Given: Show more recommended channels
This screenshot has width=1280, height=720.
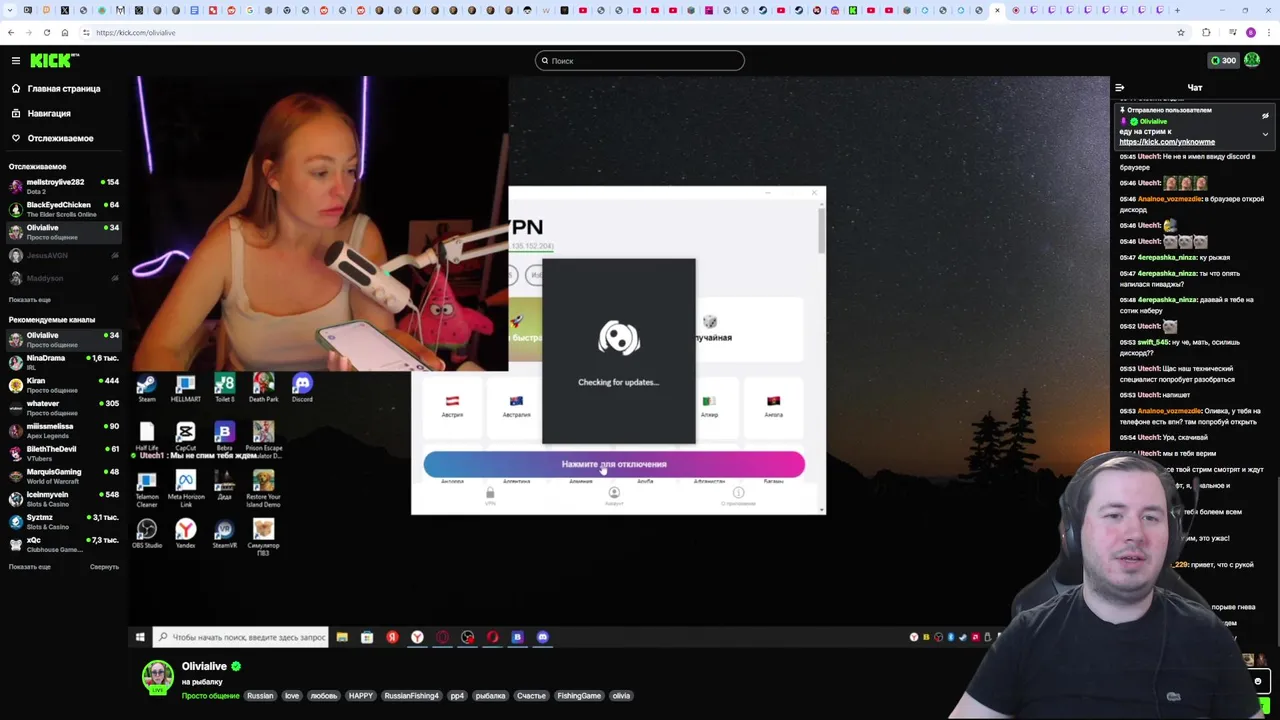Looking at the screenshot, I should [30, 567].
